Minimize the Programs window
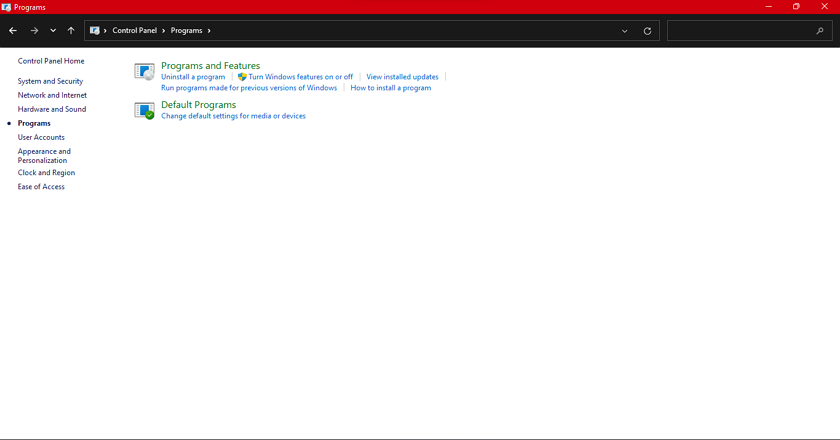This screenshot has height=440, width=840. (x=769, y=7)
